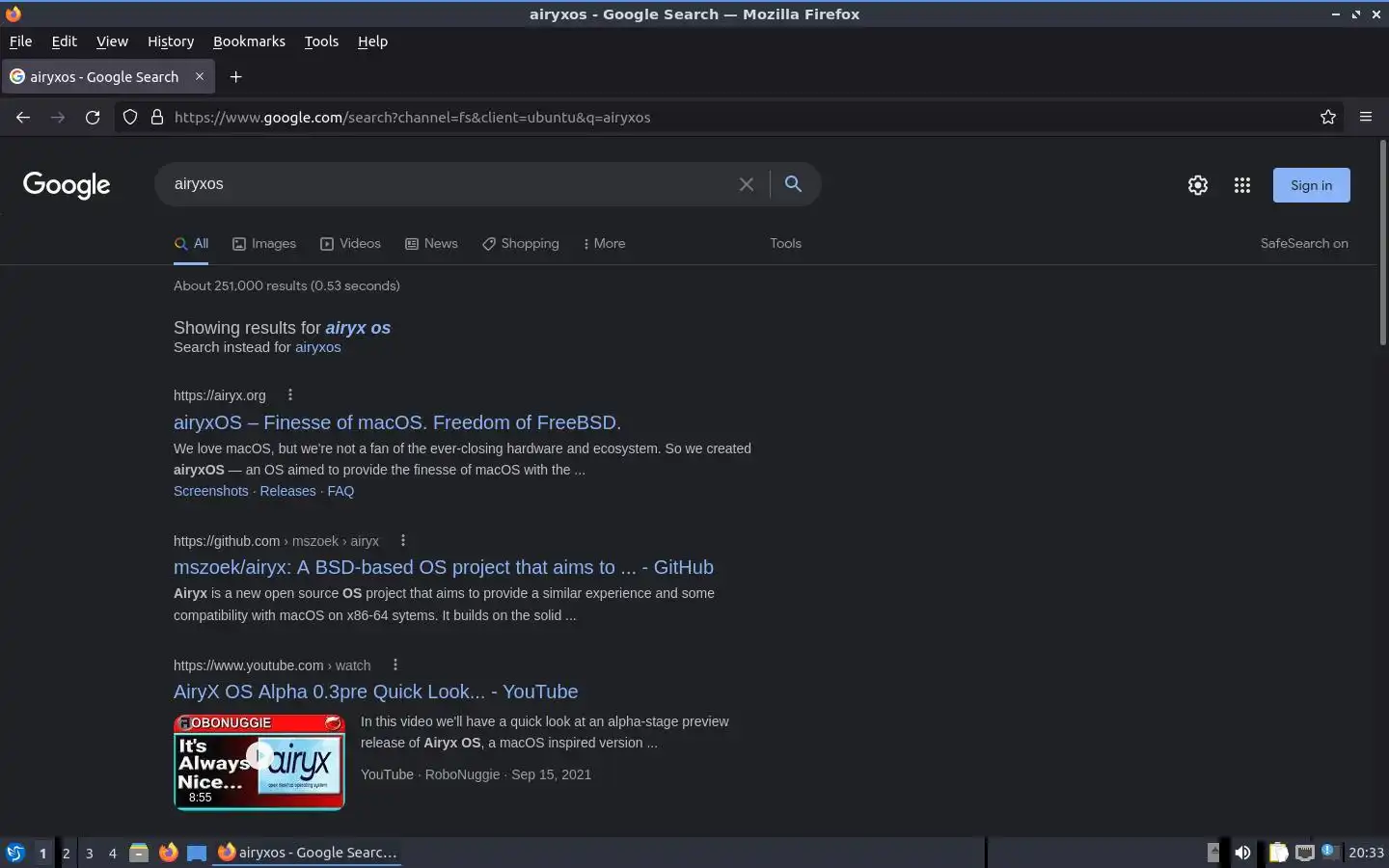This screenshot has height=868, width=1389.
Task: Open the Bookmarks menu
Action: coord(249,41)
